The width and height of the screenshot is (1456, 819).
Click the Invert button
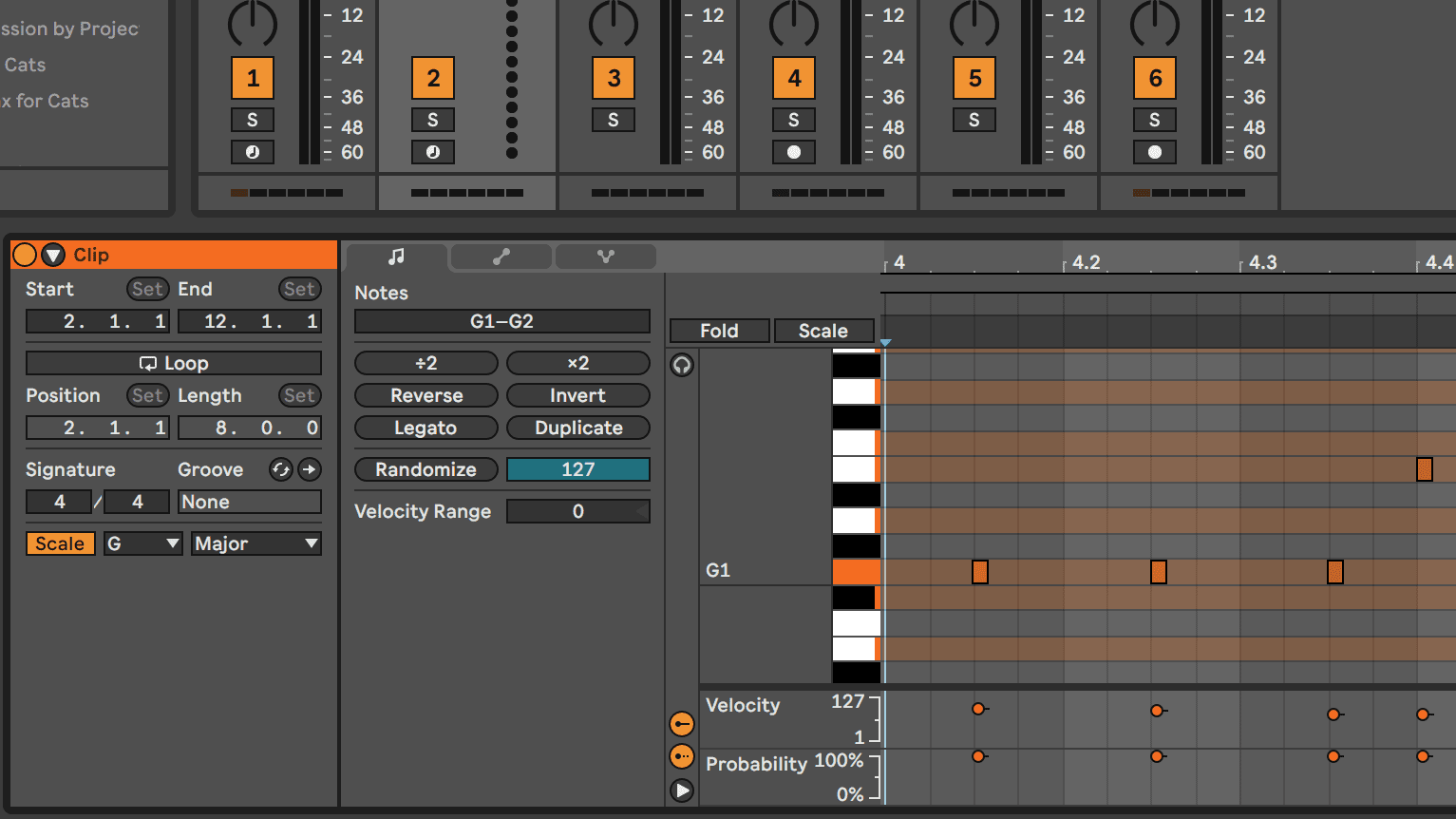click(x=578, y=395)
